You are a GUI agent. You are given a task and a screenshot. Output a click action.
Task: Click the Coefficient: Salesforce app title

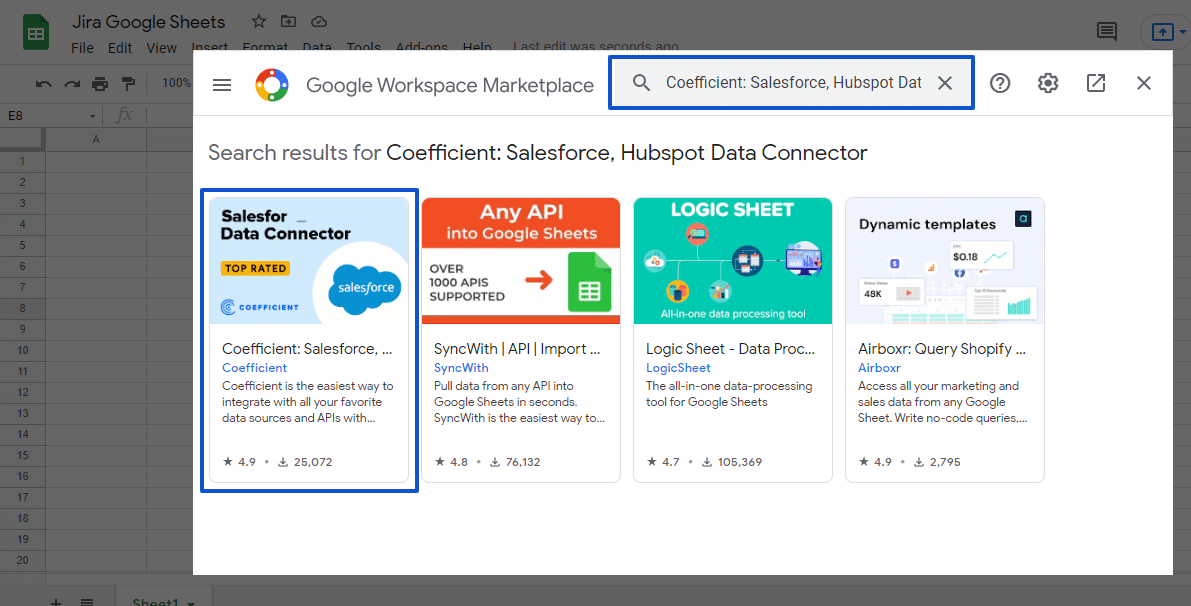point(307,349)
